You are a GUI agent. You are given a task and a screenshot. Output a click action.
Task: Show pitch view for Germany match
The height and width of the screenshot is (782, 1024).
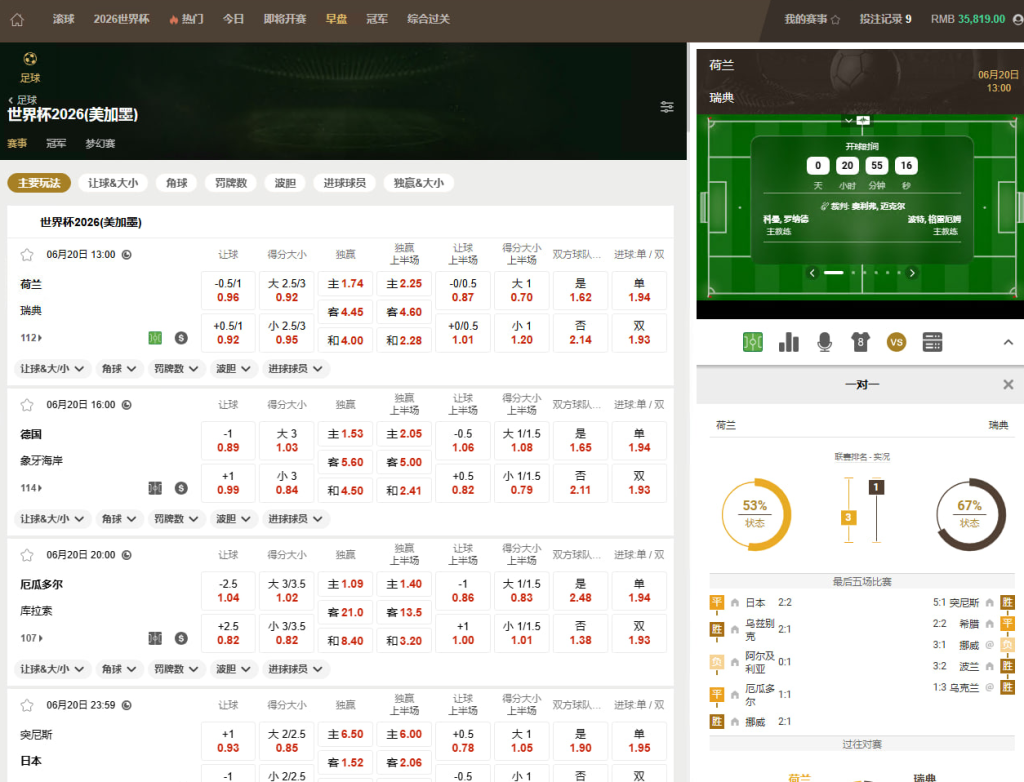click(x=155, y=488)
